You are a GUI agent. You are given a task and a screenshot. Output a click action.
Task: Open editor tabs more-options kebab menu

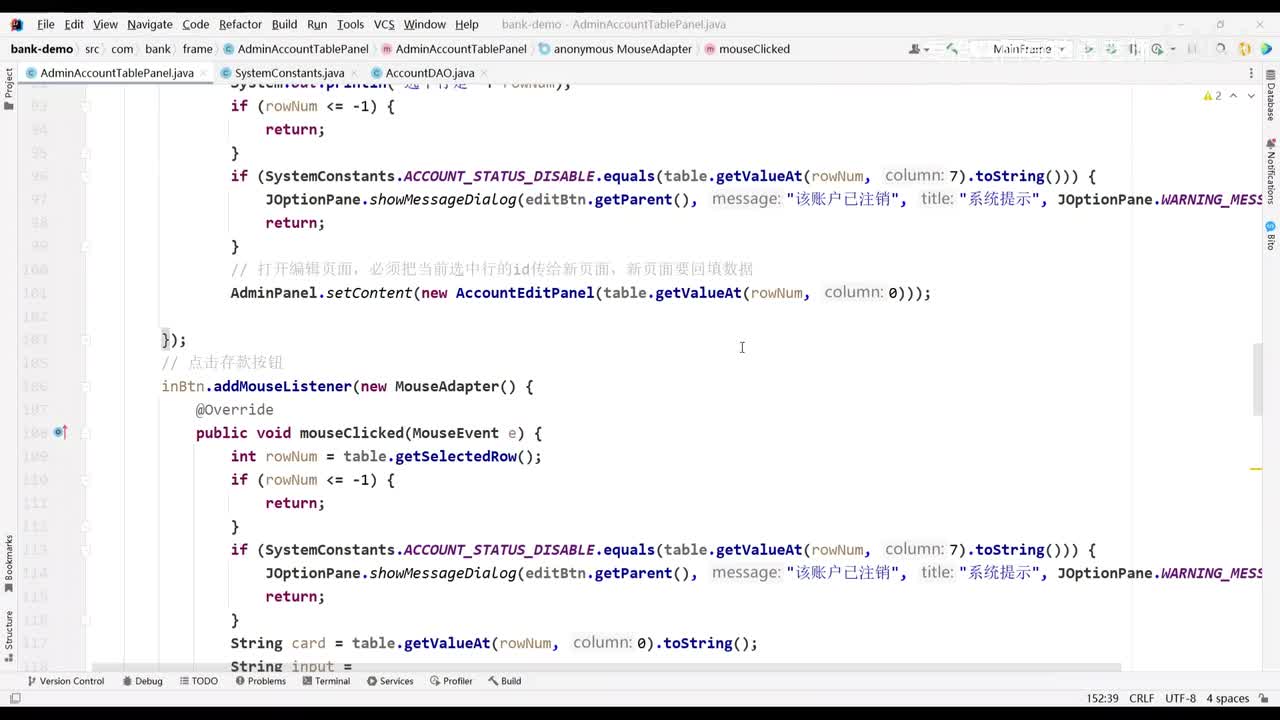tap(1251, 73)
